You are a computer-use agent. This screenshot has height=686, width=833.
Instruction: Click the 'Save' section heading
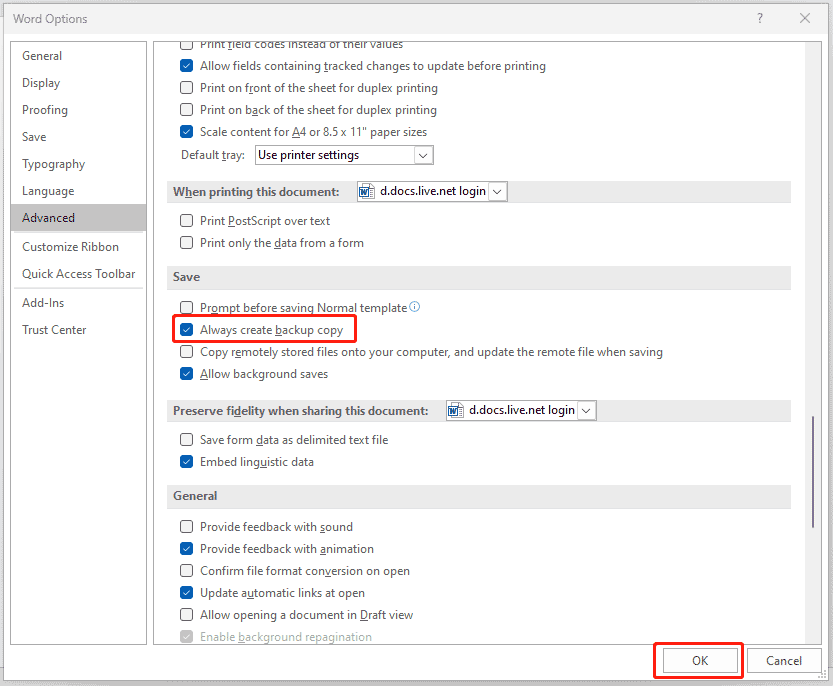(186, 277)
